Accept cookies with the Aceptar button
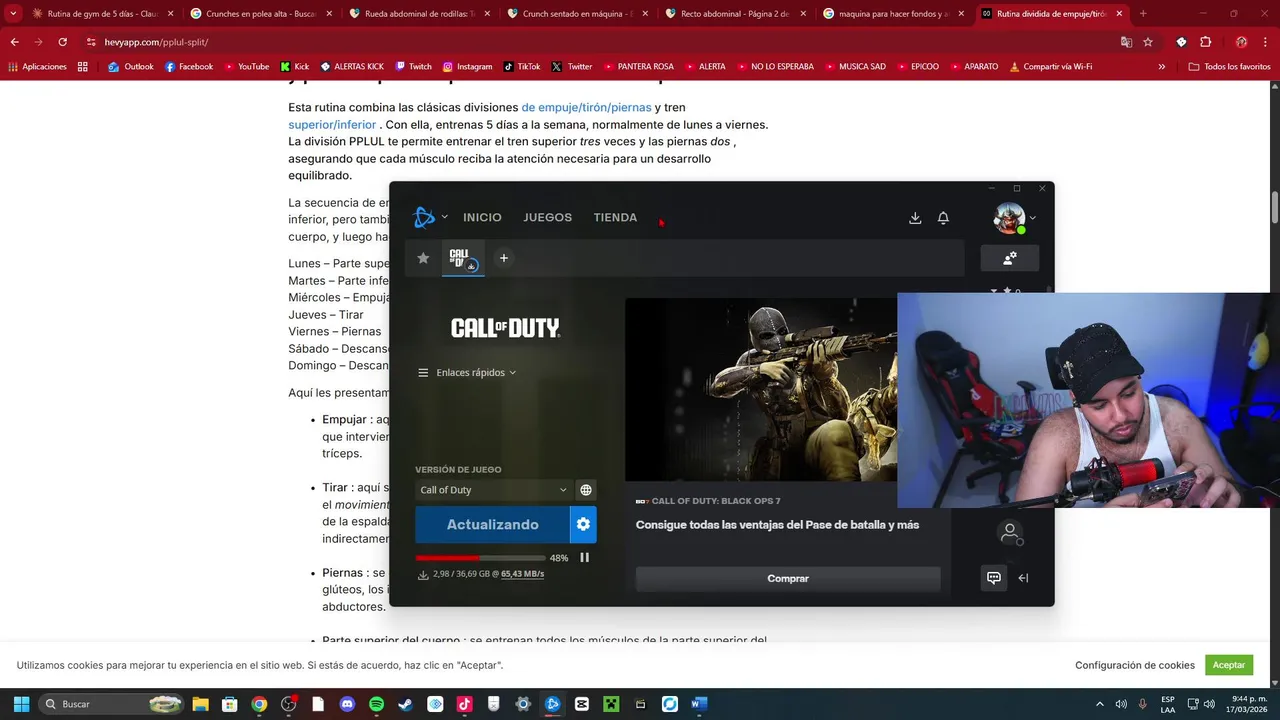 1229,665
